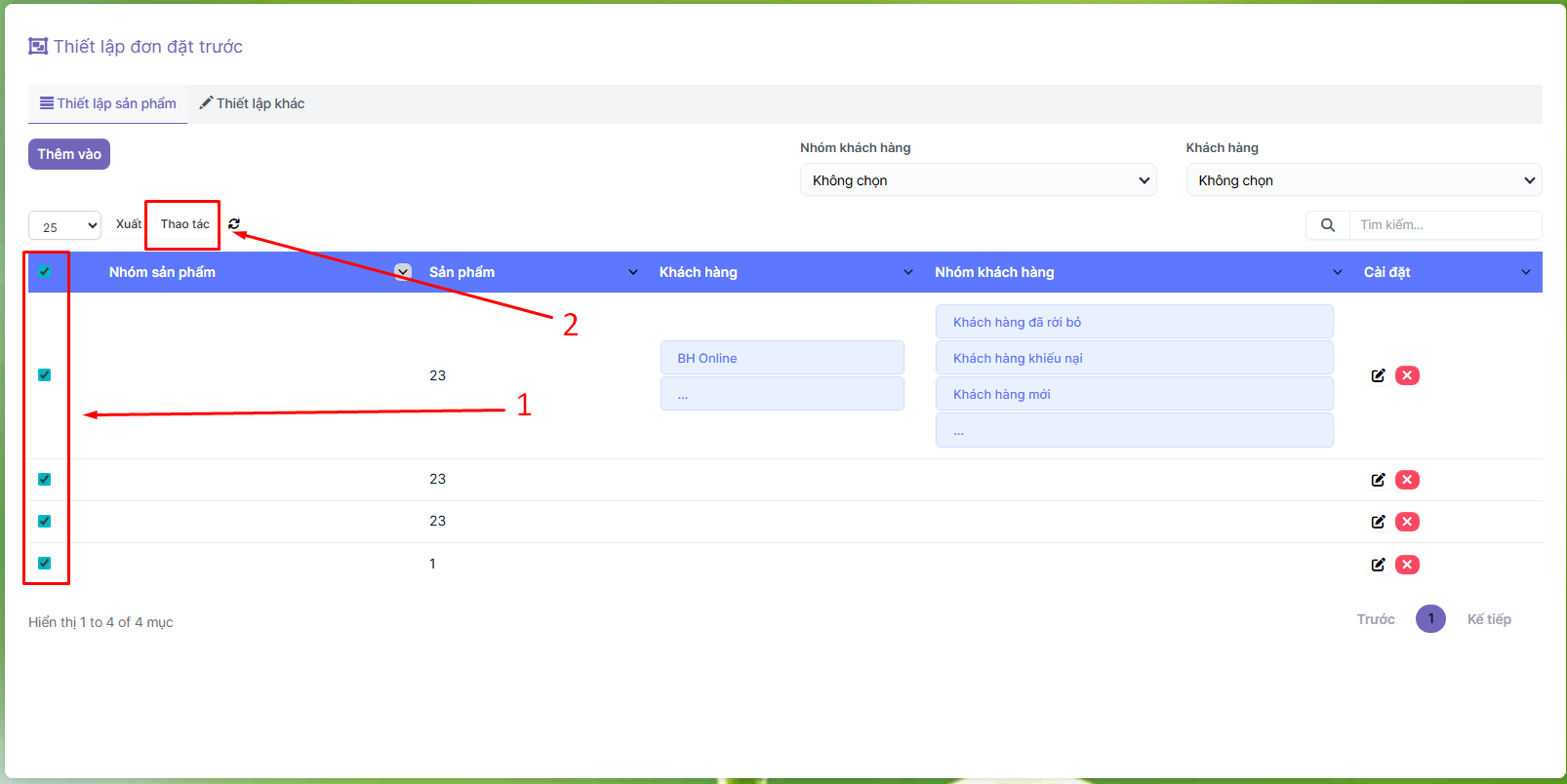Click edit icon in the first table row
The height and width of the screenshot is (784, 1567).
pyautogui.click(x=1378, y=375)
